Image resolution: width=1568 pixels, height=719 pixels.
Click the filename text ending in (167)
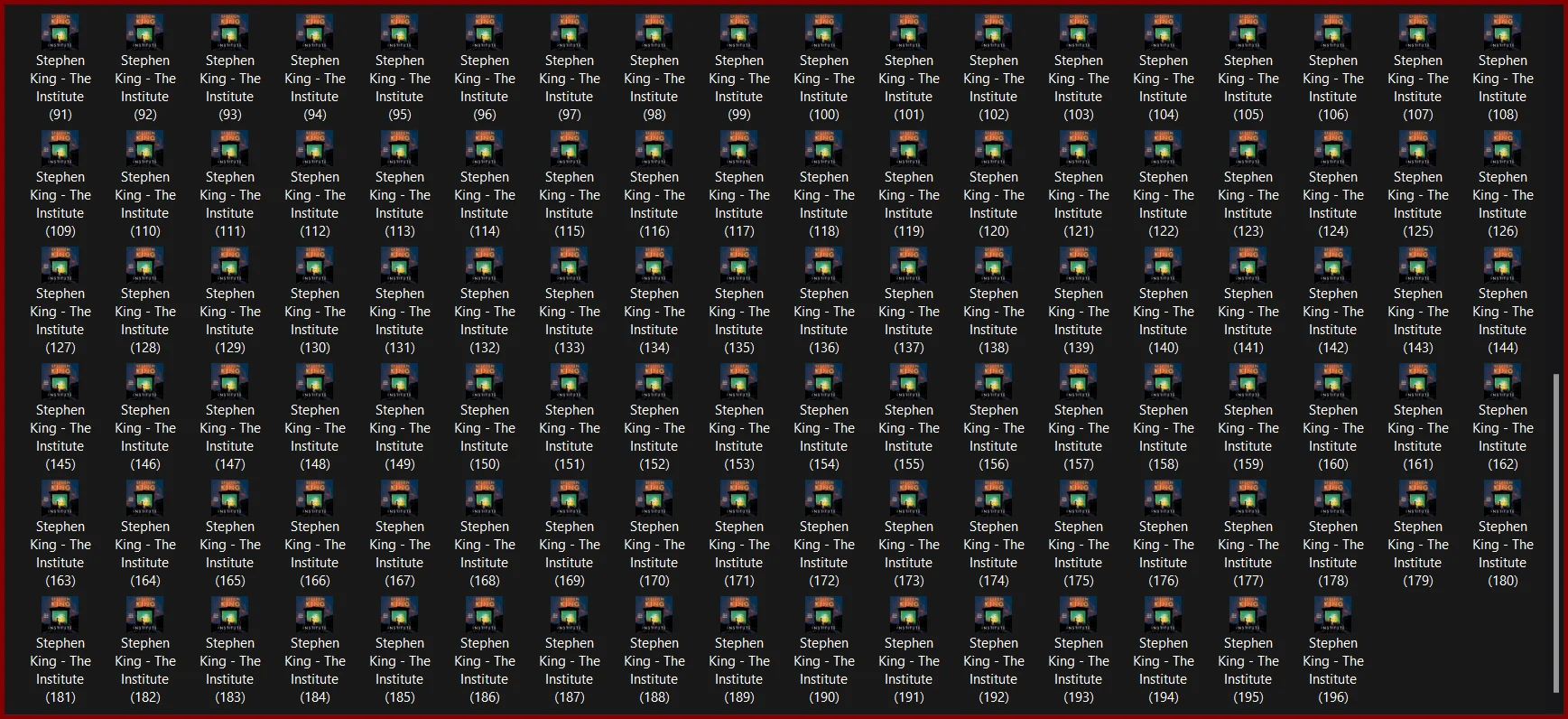click(x=400, y=554)
